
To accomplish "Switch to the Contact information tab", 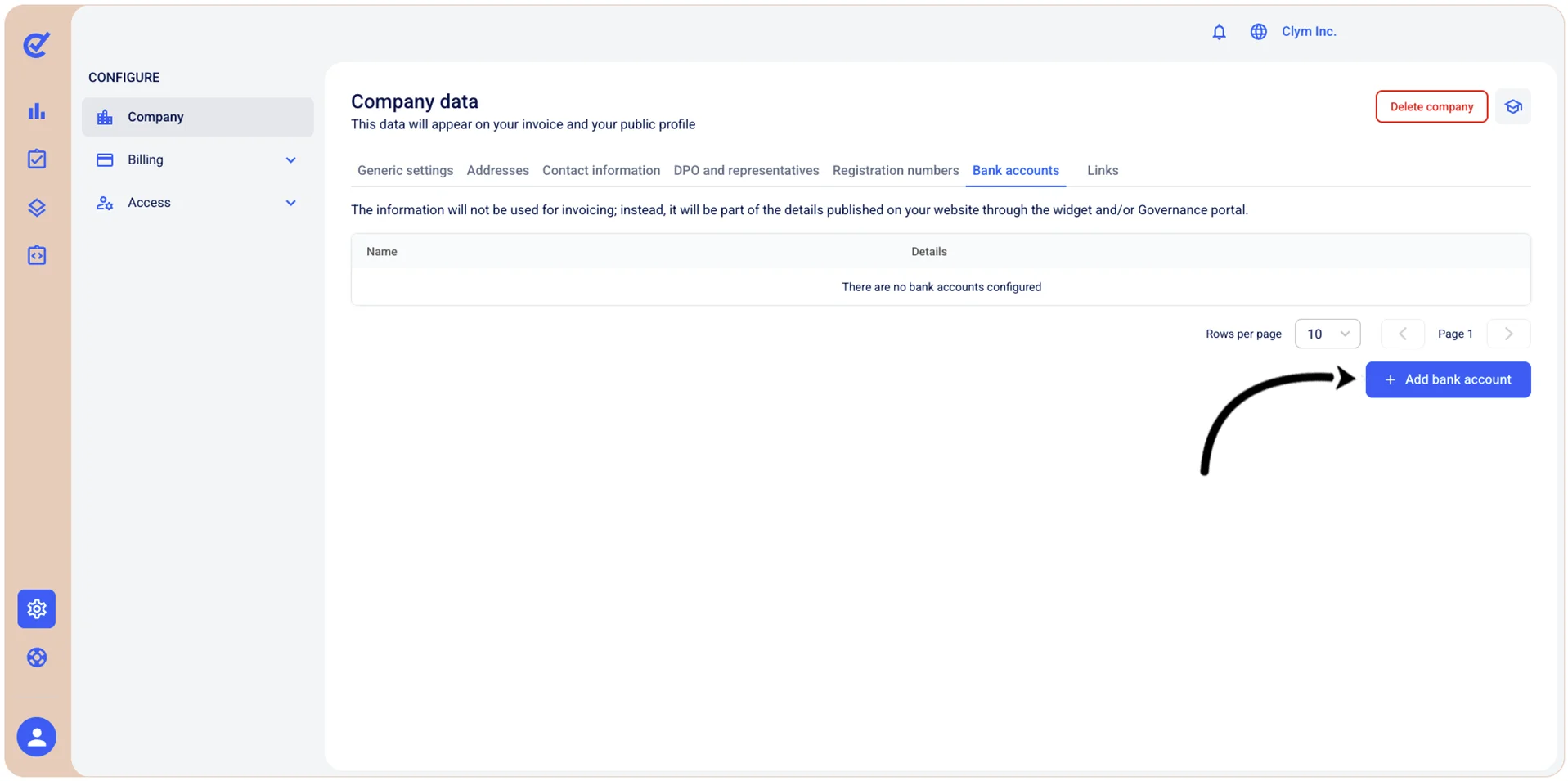I will (601, 170).
